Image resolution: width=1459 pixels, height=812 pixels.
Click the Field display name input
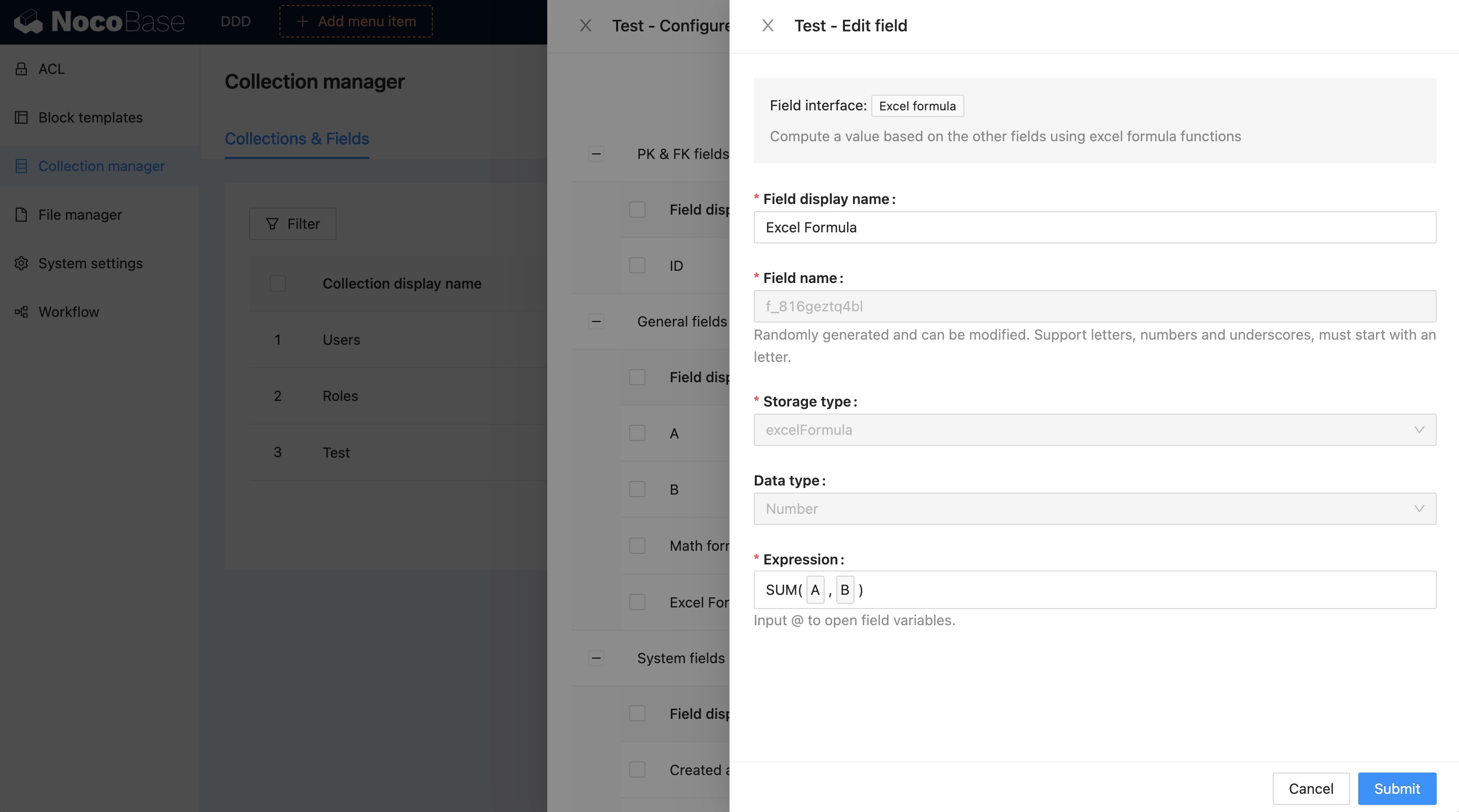[x=1095, y=228]
